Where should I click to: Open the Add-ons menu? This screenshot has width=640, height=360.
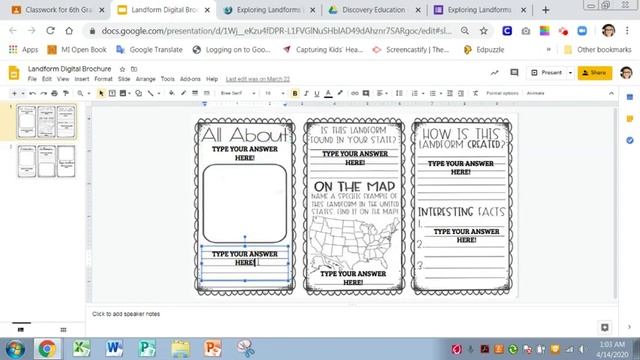[x=190, y=79]
